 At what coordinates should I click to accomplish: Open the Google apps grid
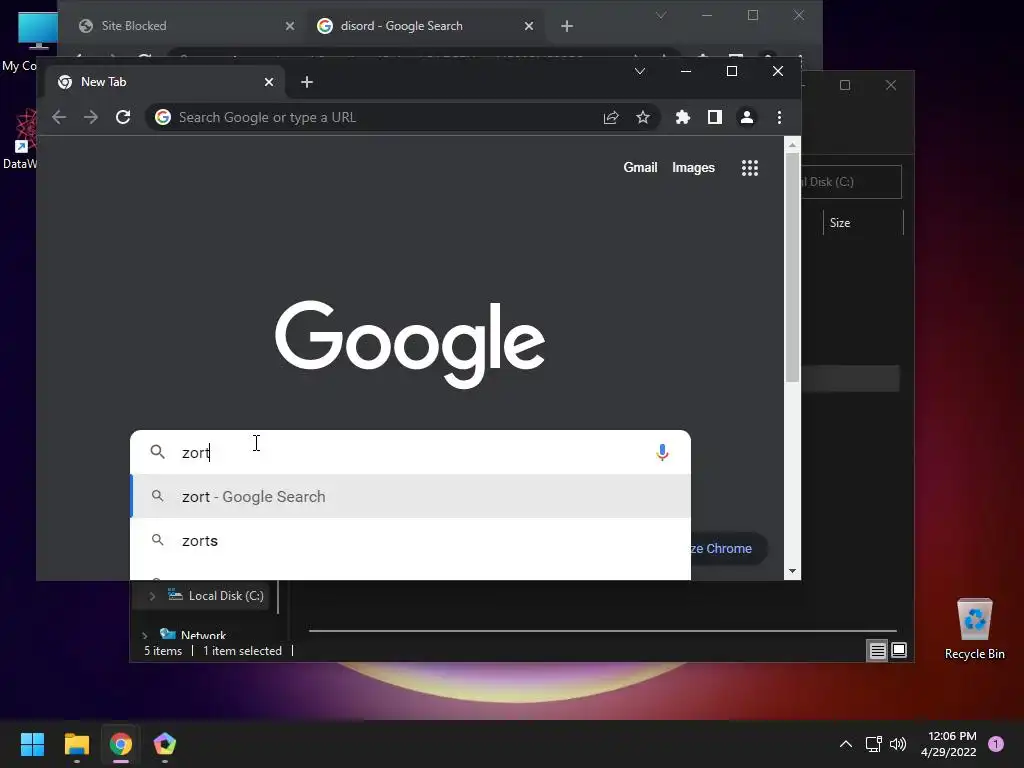point(750,168)
